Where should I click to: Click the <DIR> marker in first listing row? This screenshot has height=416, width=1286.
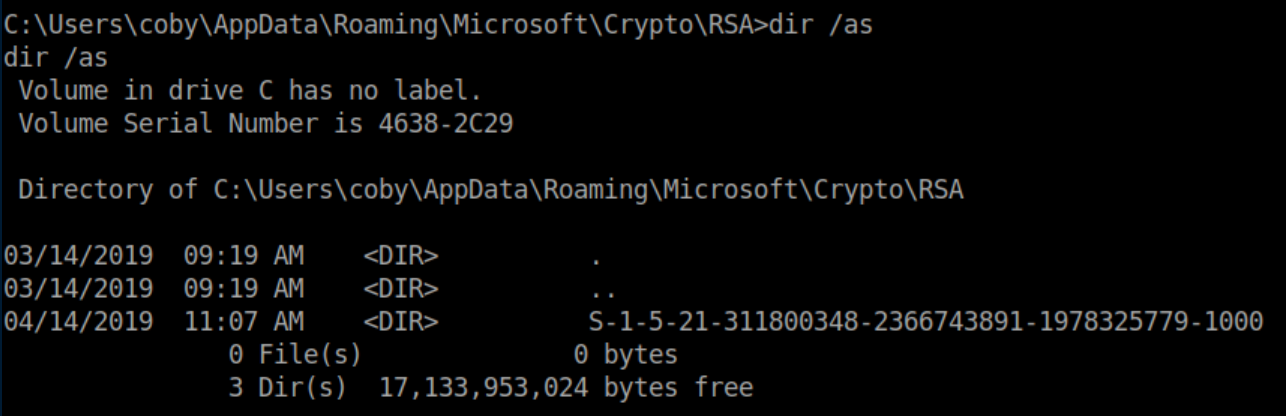click(401, 256)
